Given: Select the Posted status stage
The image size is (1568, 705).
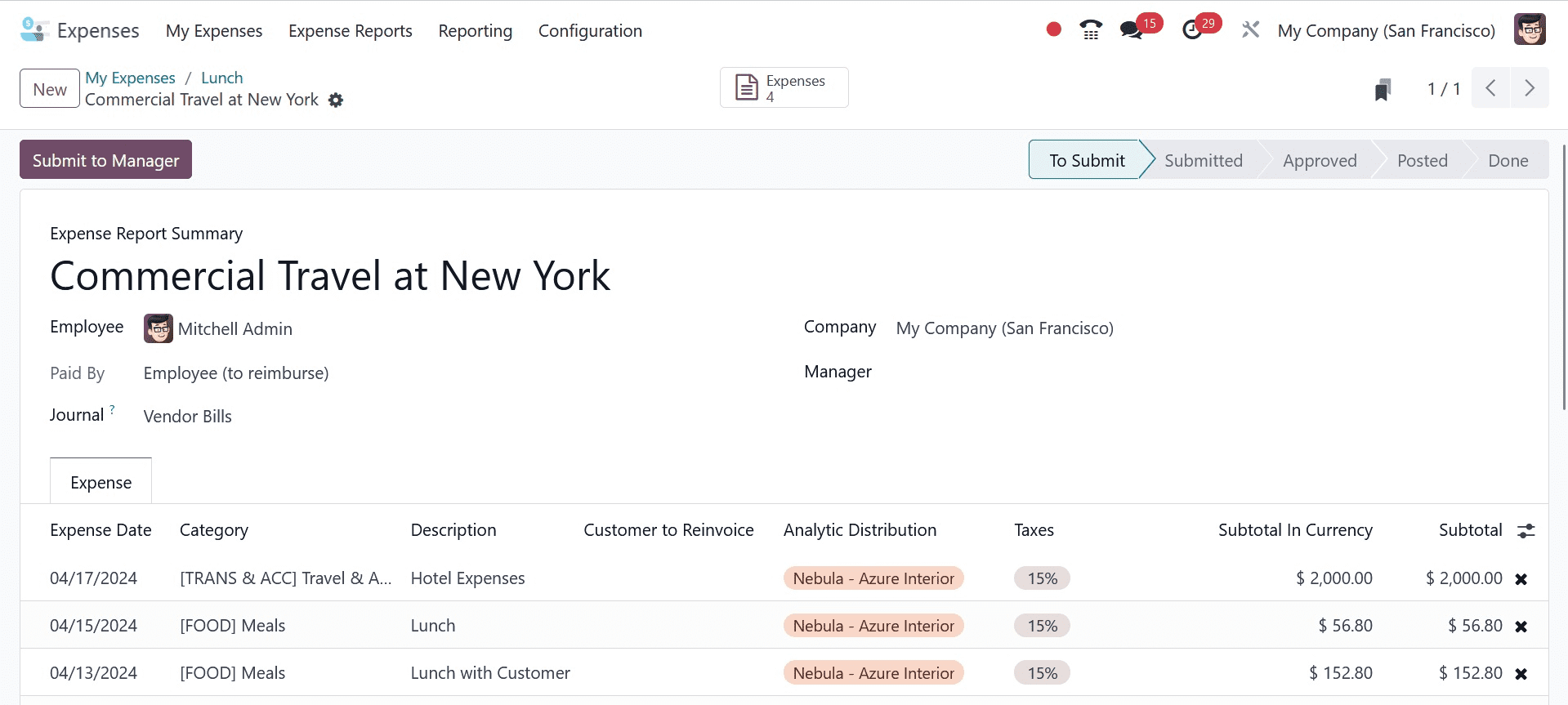Looking at the screenshot, I should [1422, 160].
